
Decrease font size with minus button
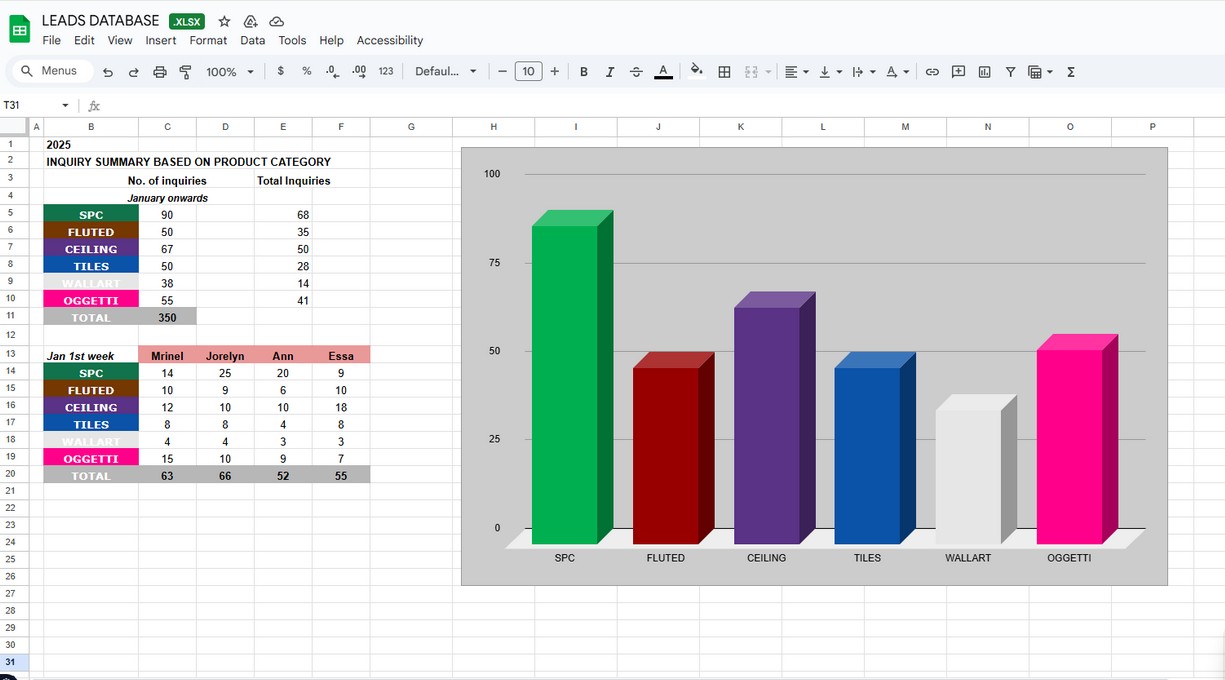[502, 71]
